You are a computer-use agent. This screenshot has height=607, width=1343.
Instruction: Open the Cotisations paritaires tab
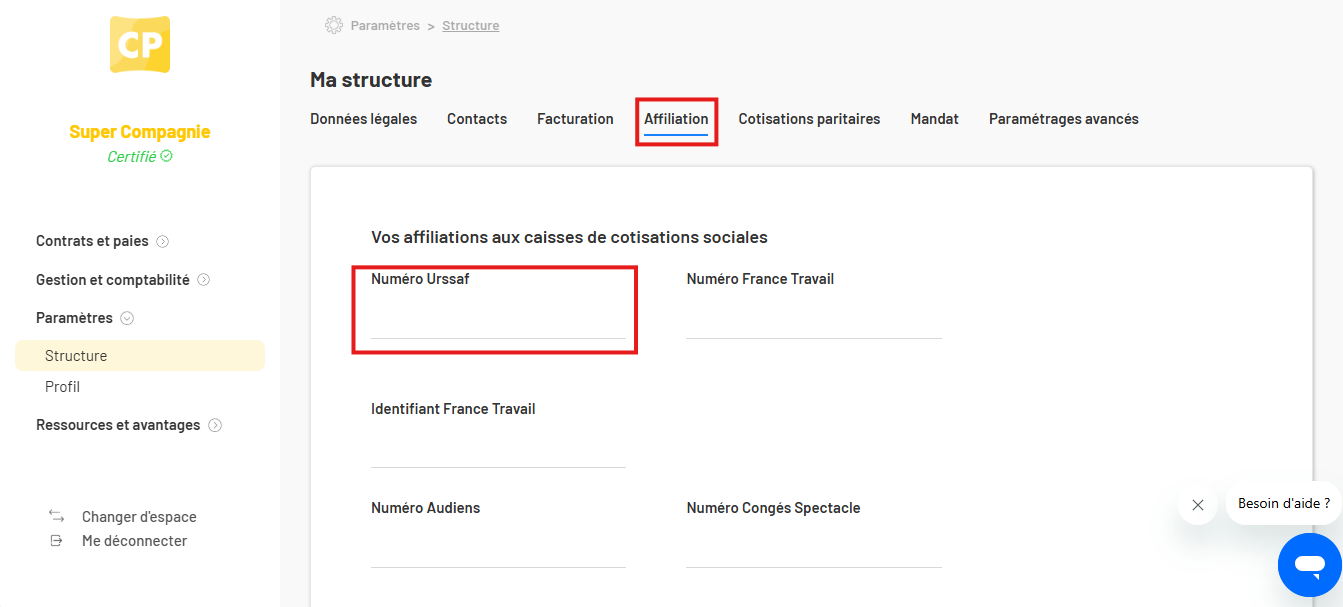pyautogui.click(x=809, y=119)
